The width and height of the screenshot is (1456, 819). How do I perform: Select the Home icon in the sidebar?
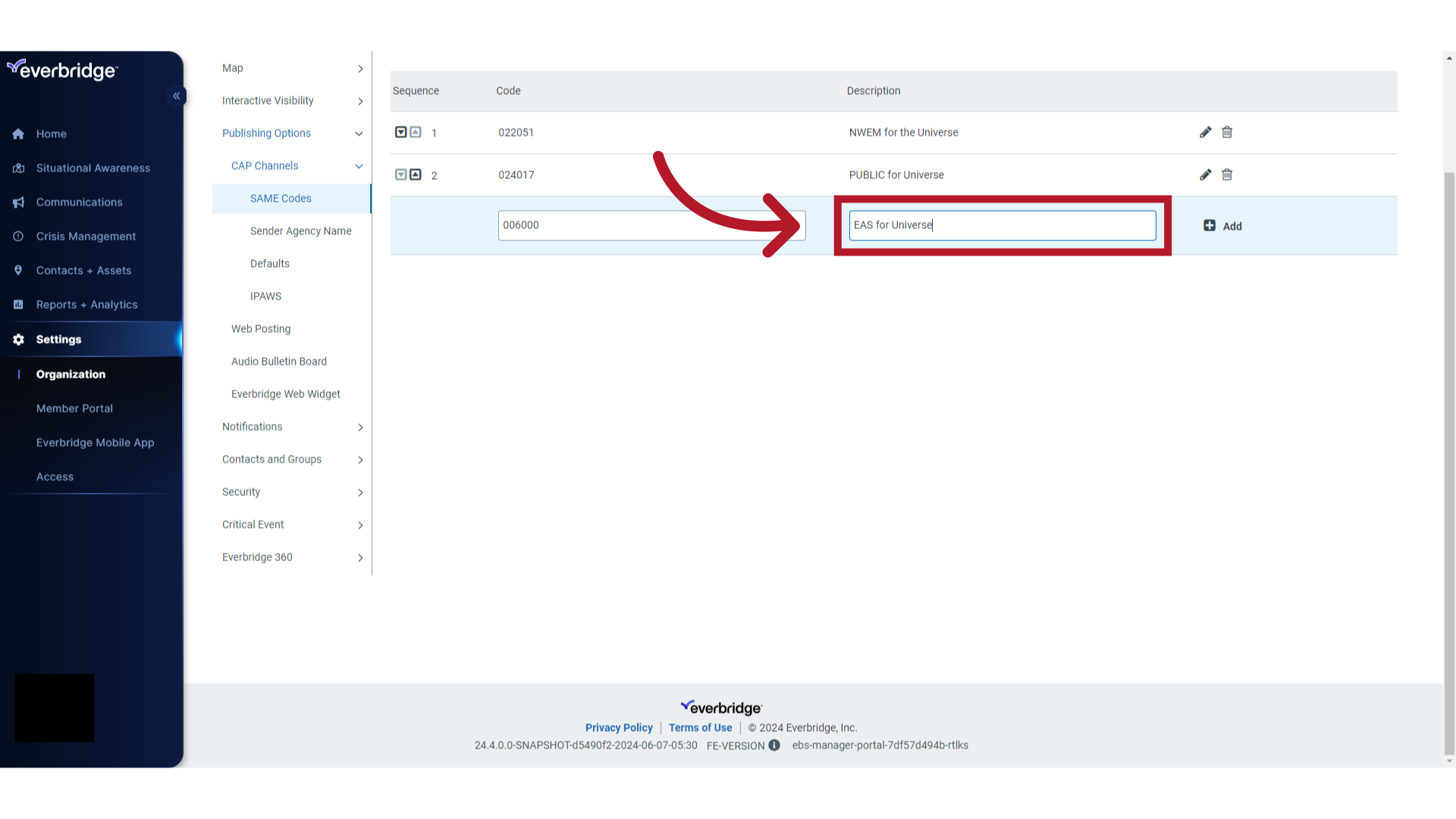point(18,133)
